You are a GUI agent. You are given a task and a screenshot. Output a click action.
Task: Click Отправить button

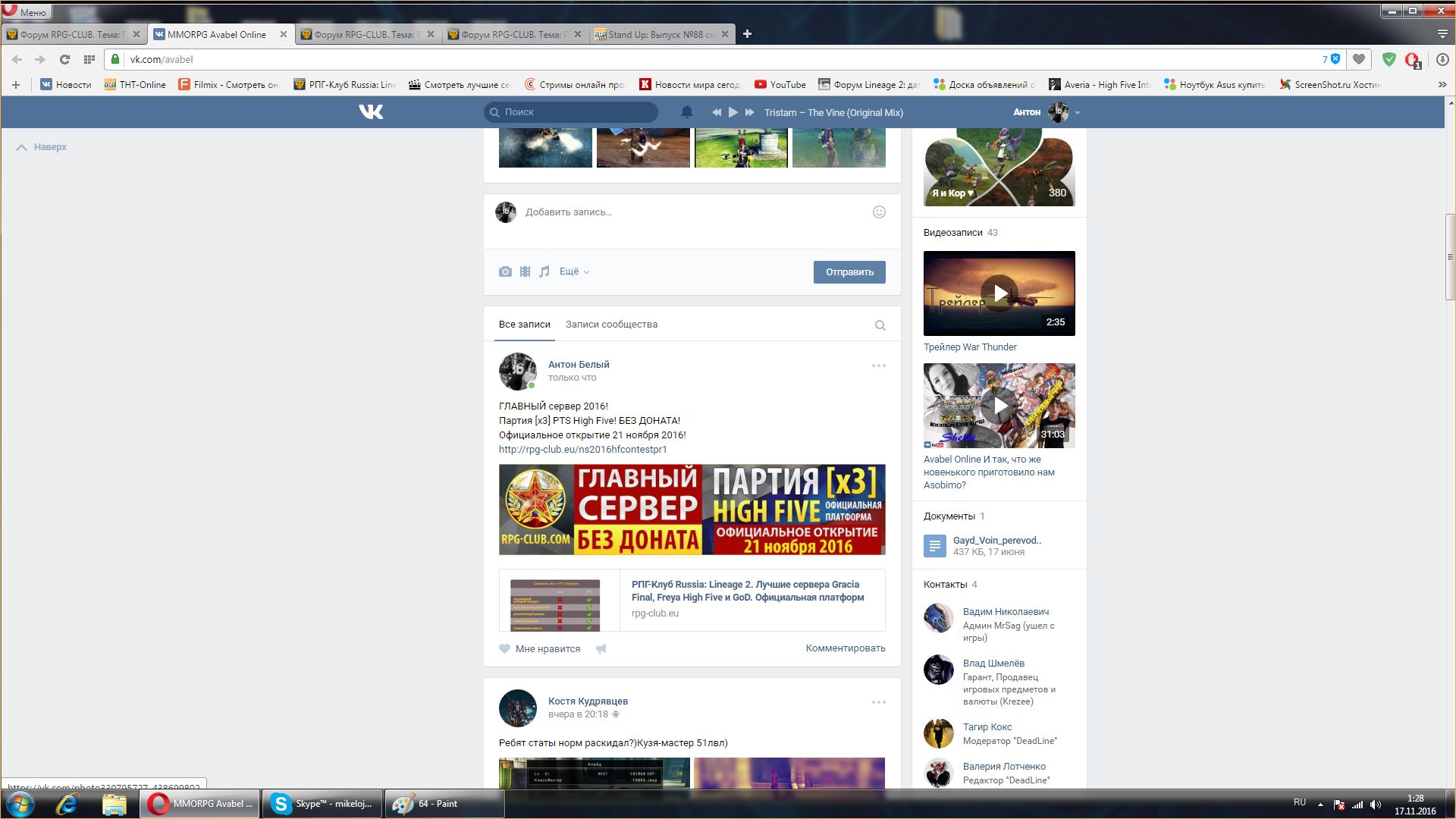tap(849, 272)
